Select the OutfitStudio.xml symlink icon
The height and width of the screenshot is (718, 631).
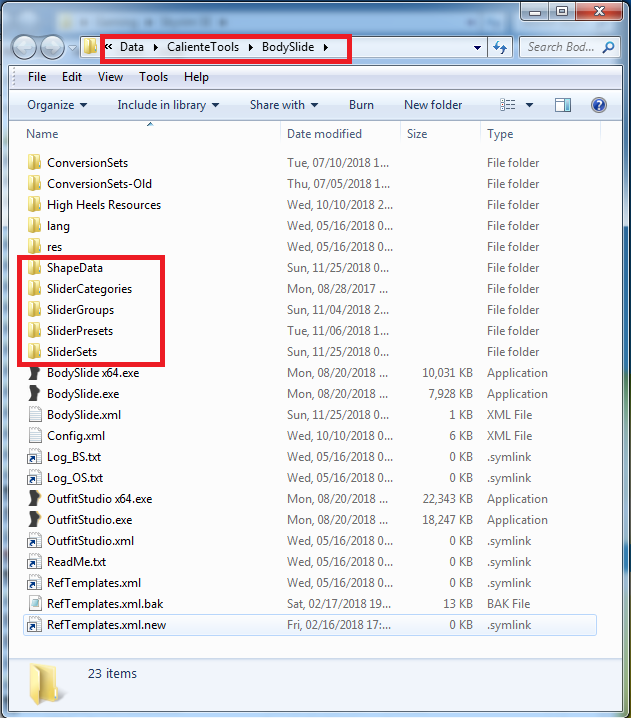click(34, 541)
